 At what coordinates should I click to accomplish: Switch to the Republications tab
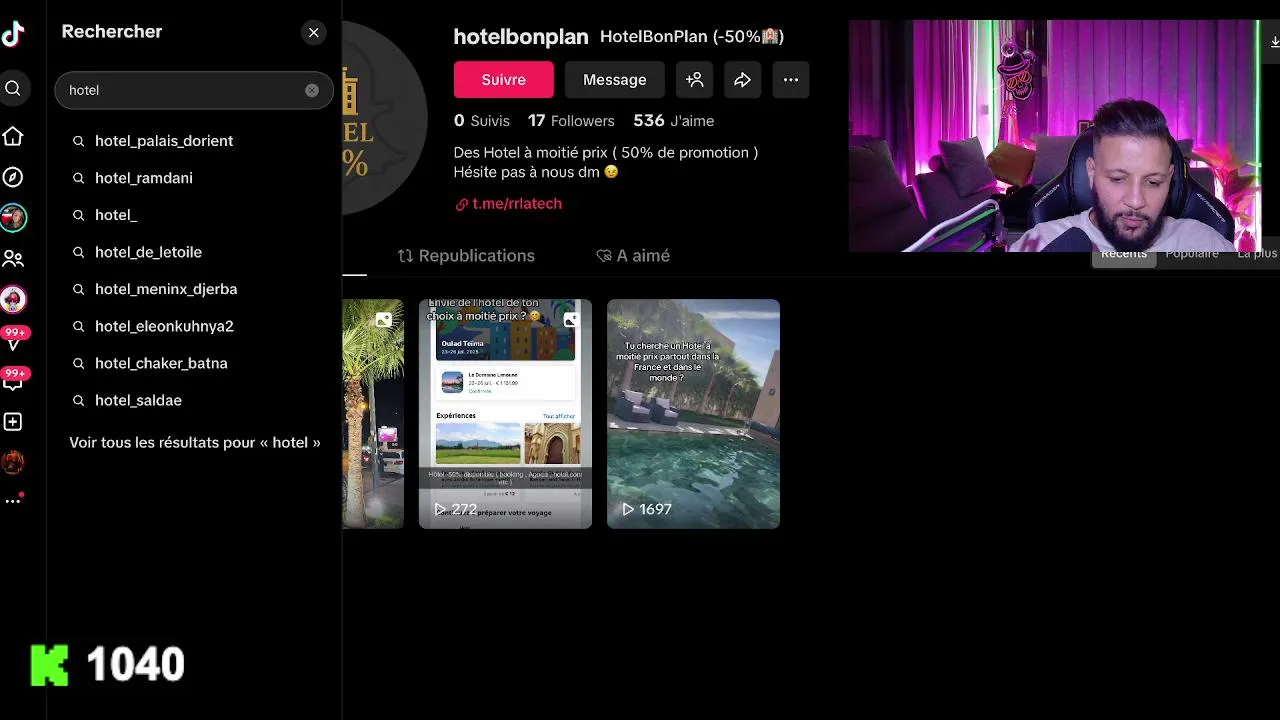(x=466, y=256)
